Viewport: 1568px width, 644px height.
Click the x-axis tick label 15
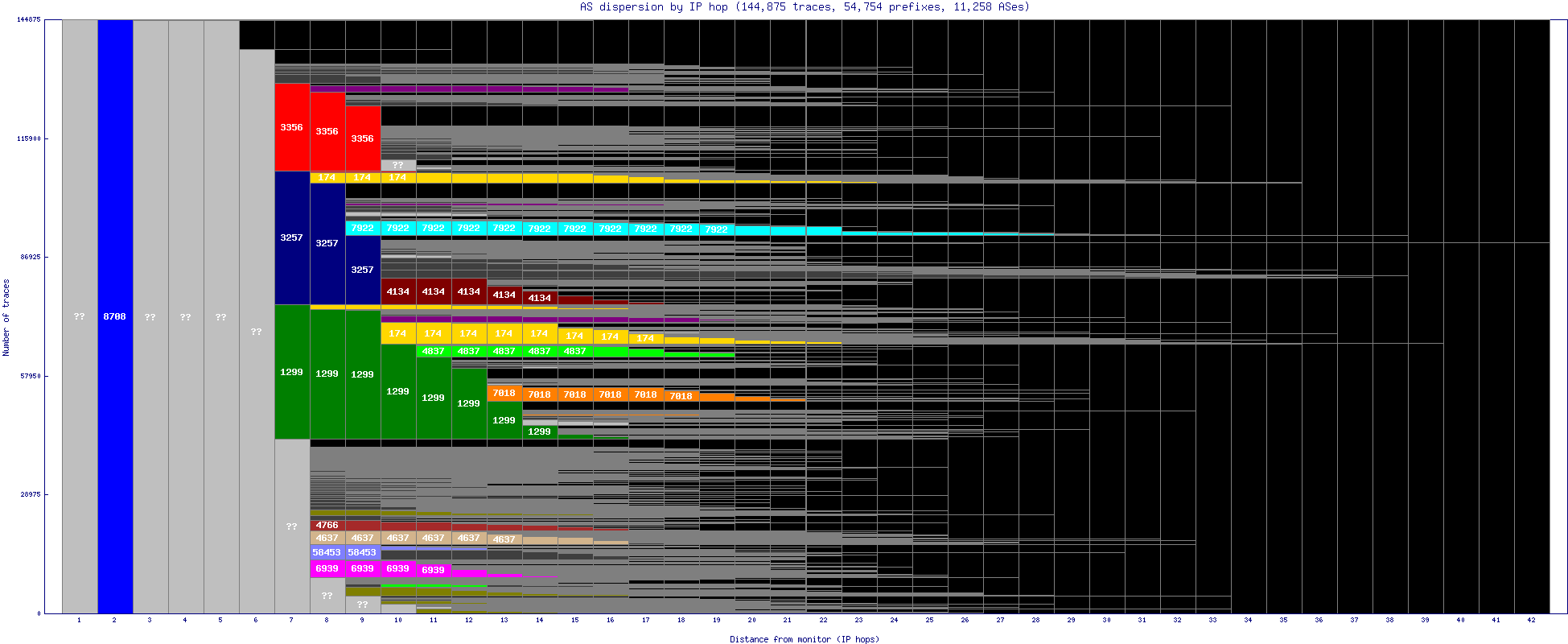click(x=575, y=621)
